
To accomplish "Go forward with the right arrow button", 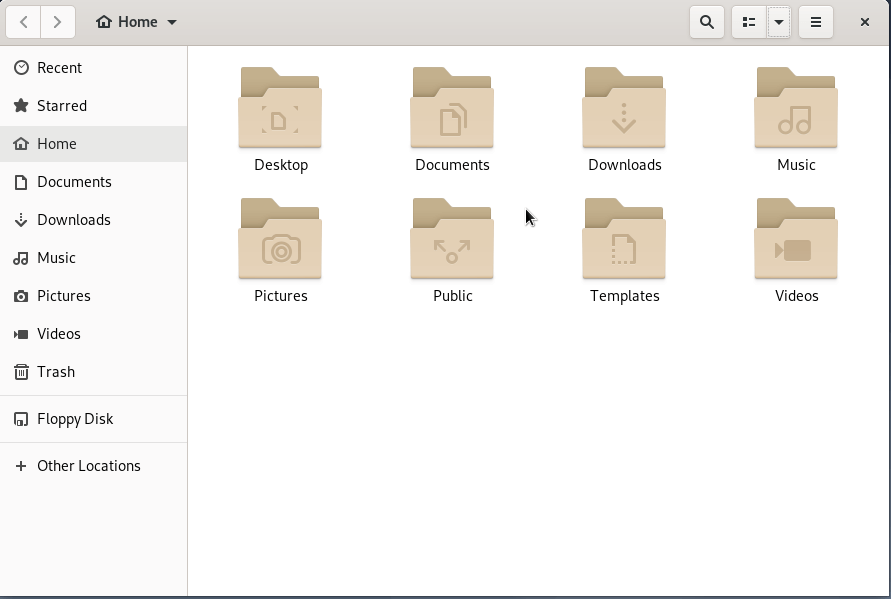I will pyautogui.click(x=58, y=22).
